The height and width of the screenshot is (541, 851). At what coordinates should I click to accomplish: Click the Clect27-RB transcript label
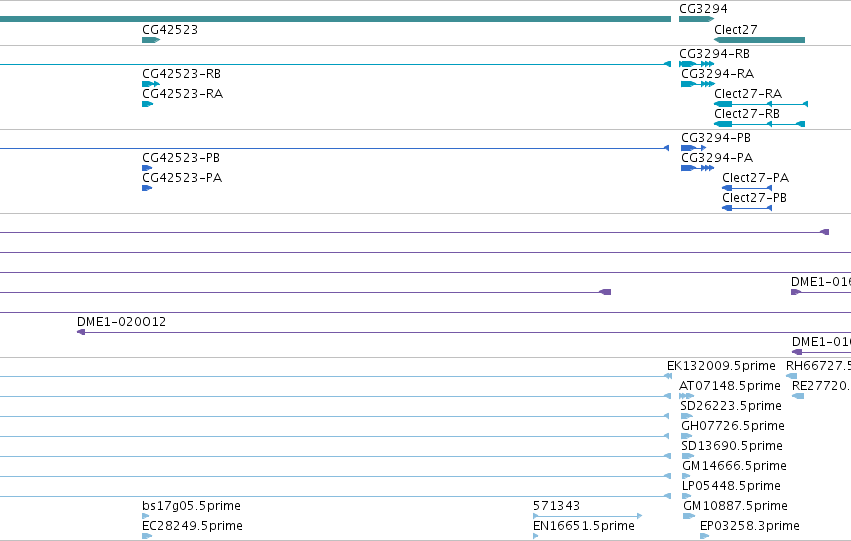pyautogui.click(x=747, y=114)
